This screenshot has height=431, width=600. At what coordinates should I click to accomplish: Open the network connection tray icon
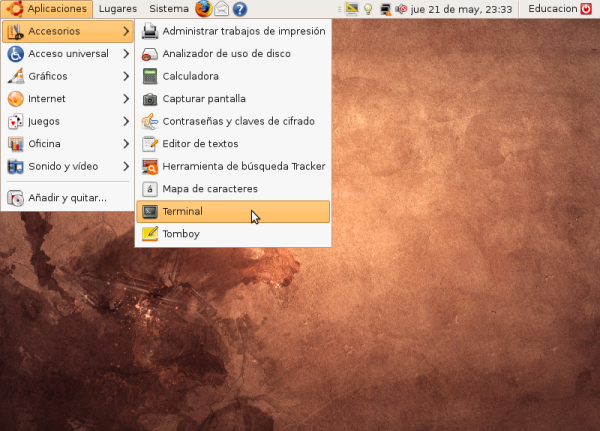click(x=385, y=9)
